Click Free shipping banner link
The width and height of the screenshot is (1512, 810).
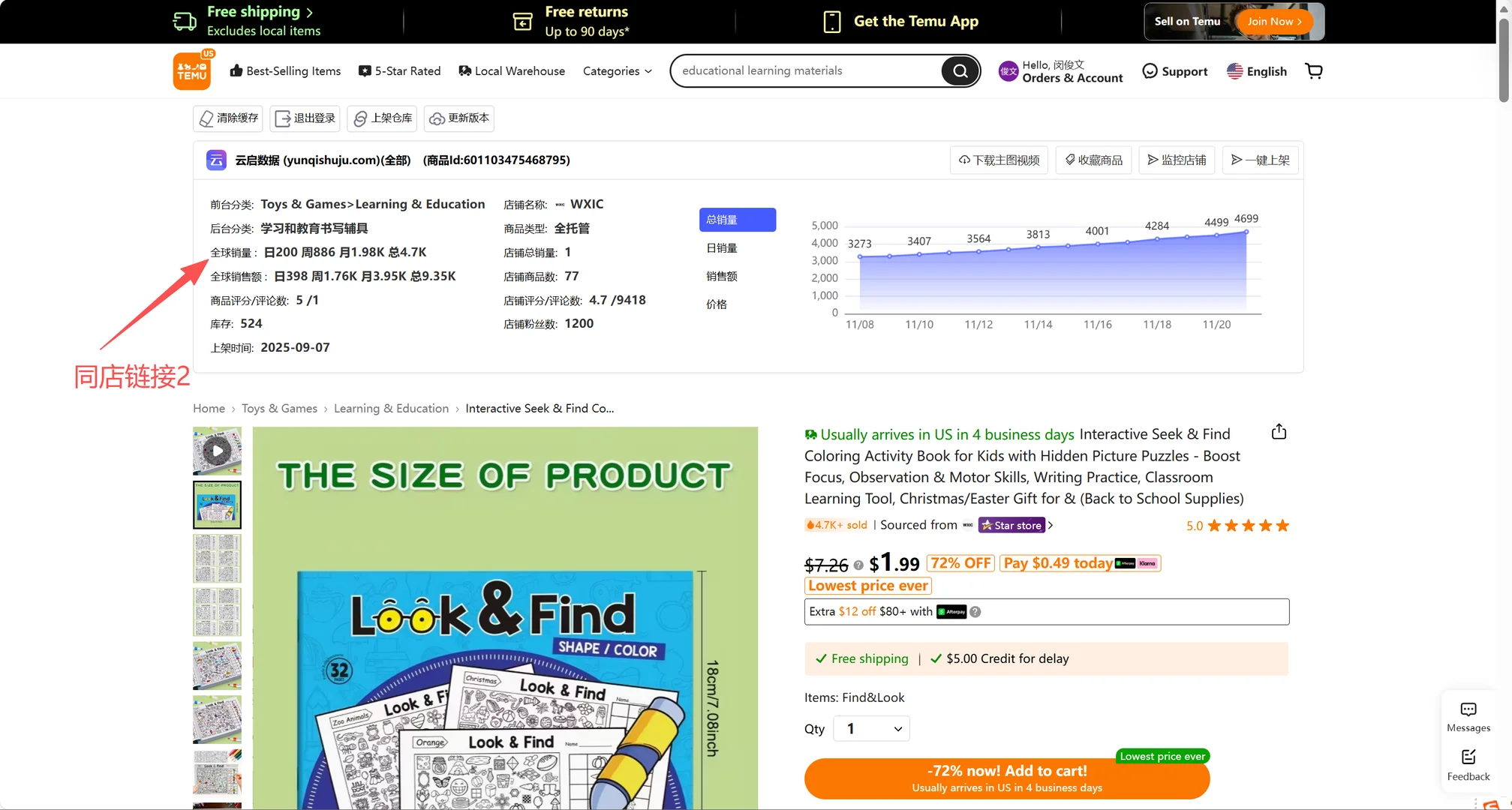[x=247, y=21]
